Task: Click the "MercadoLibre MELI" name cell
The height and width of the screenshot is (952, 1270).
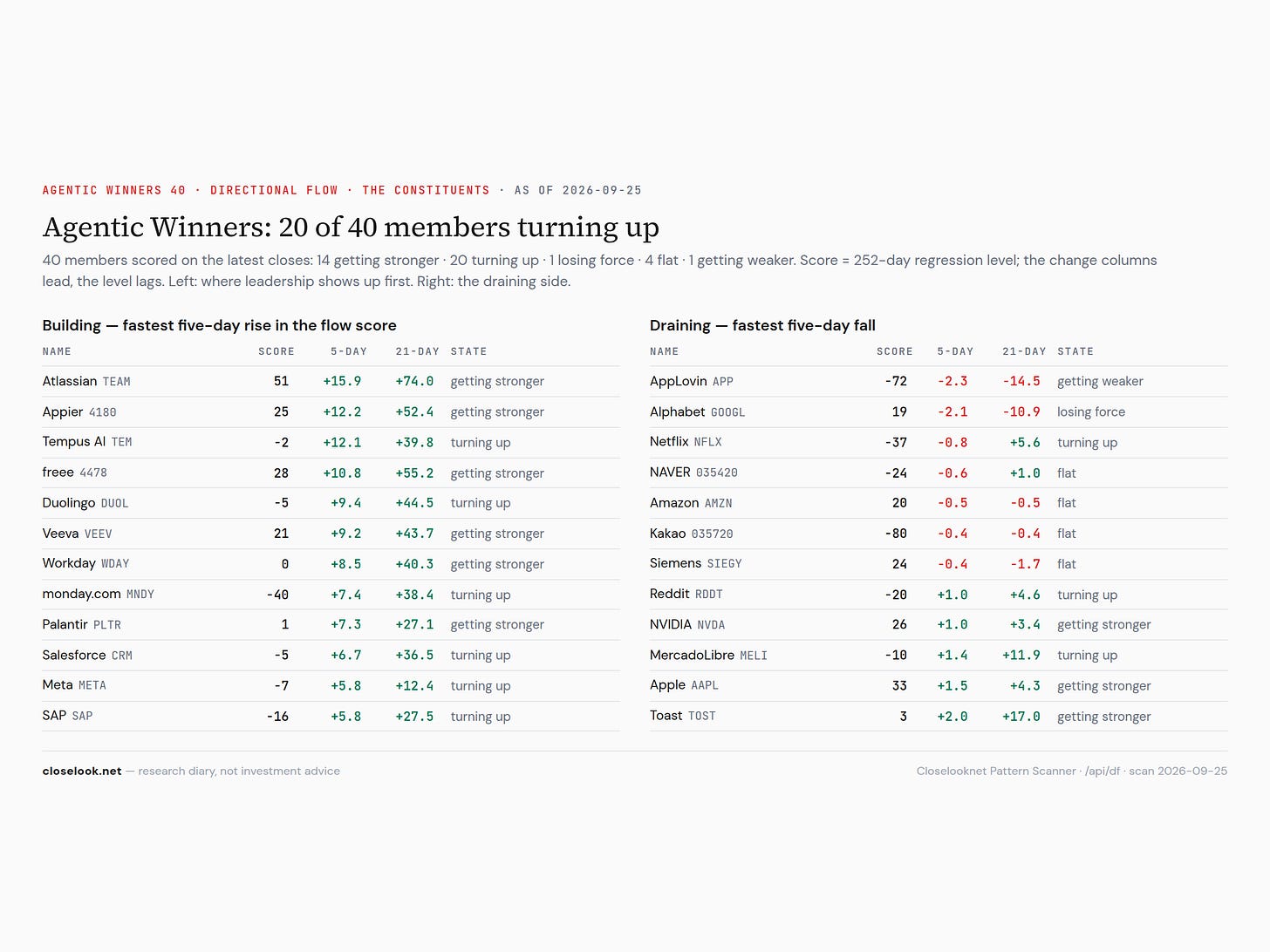Action: click(708, 655)
